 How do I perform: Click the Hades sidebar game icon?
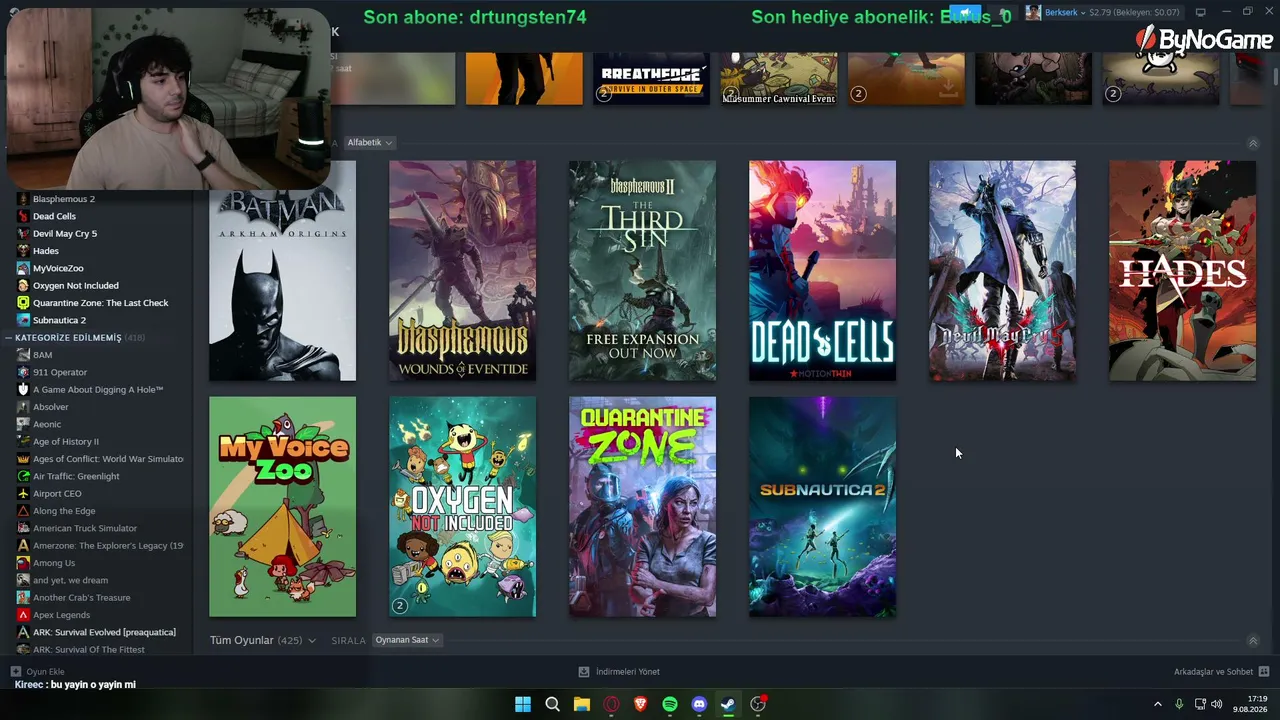click(x=23, y=251)
